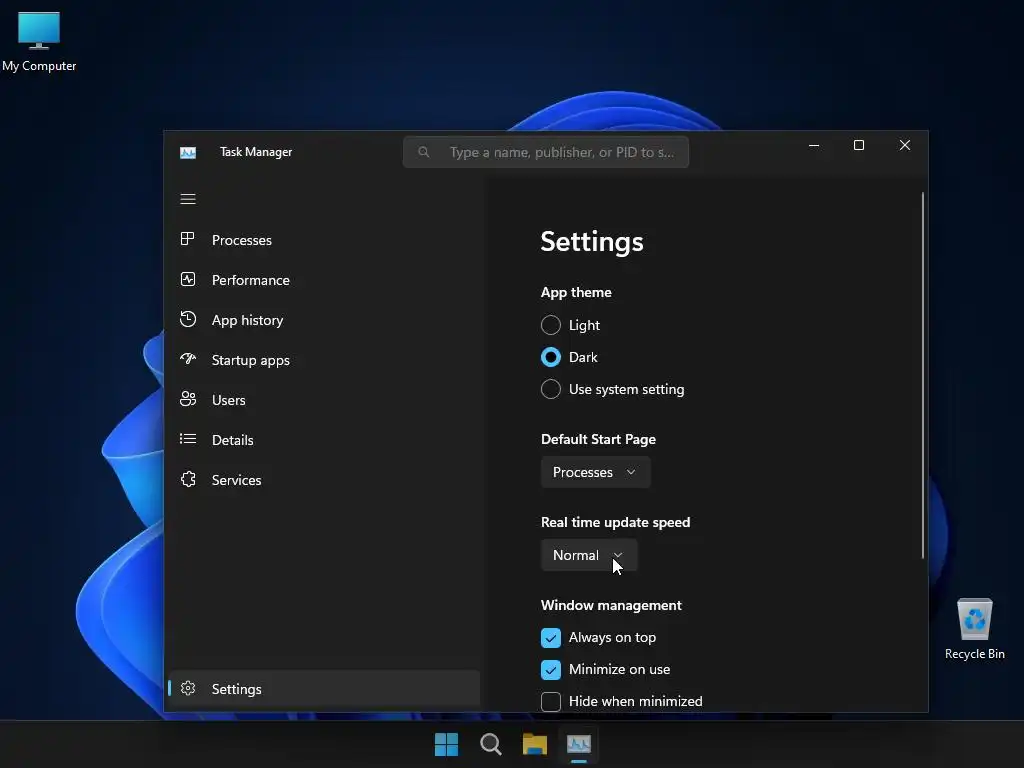
Task: Click the Task Manager title text
Action: 256,152
